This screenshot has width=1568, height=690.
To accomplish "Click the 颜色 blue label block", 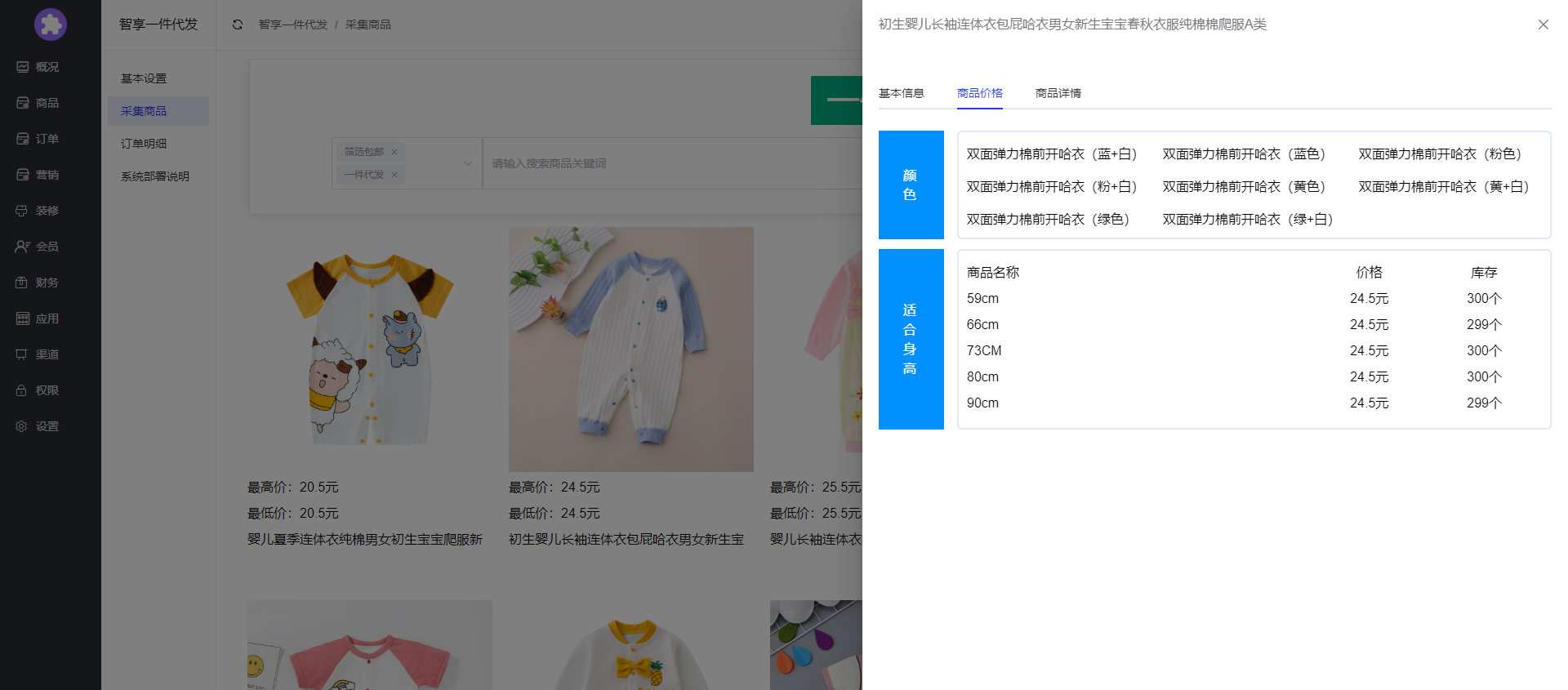I will (x=911, y=185).
